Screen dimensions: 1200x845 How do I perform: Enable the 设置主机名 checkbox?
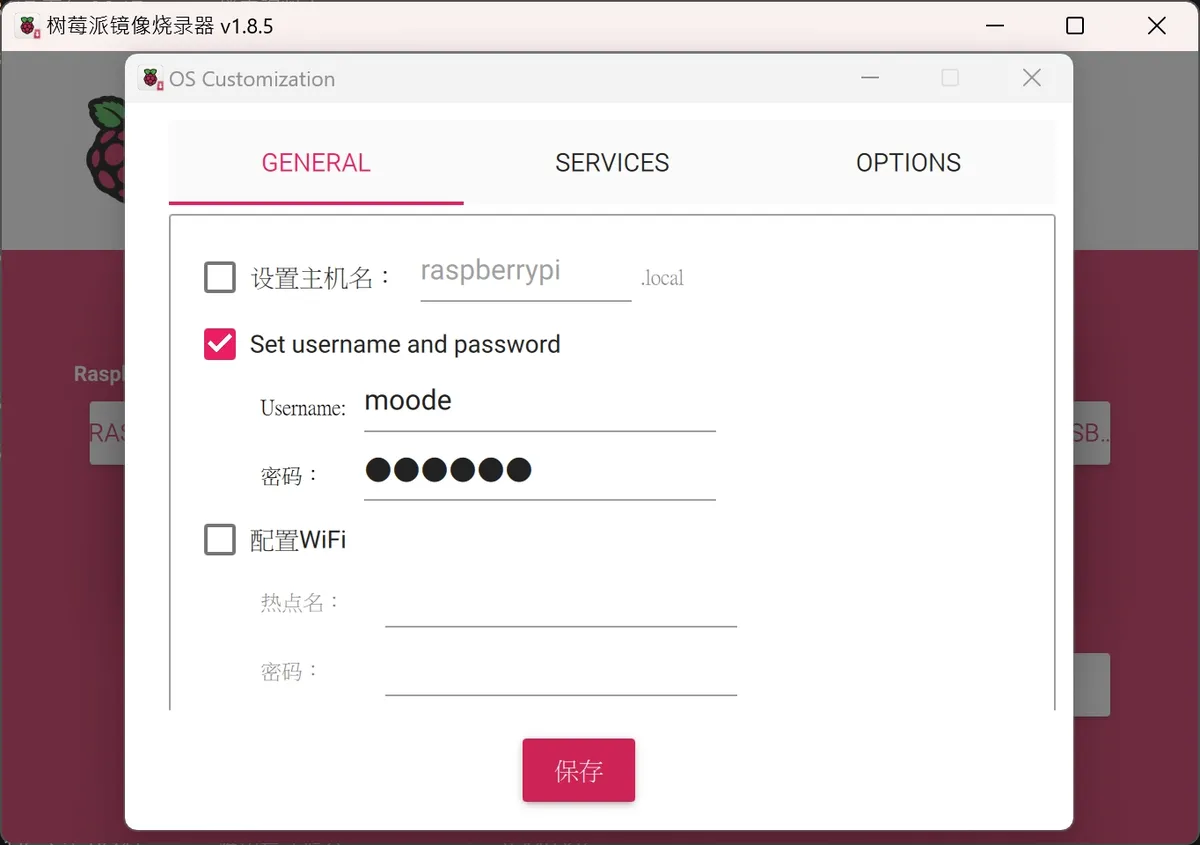(220, 277)
